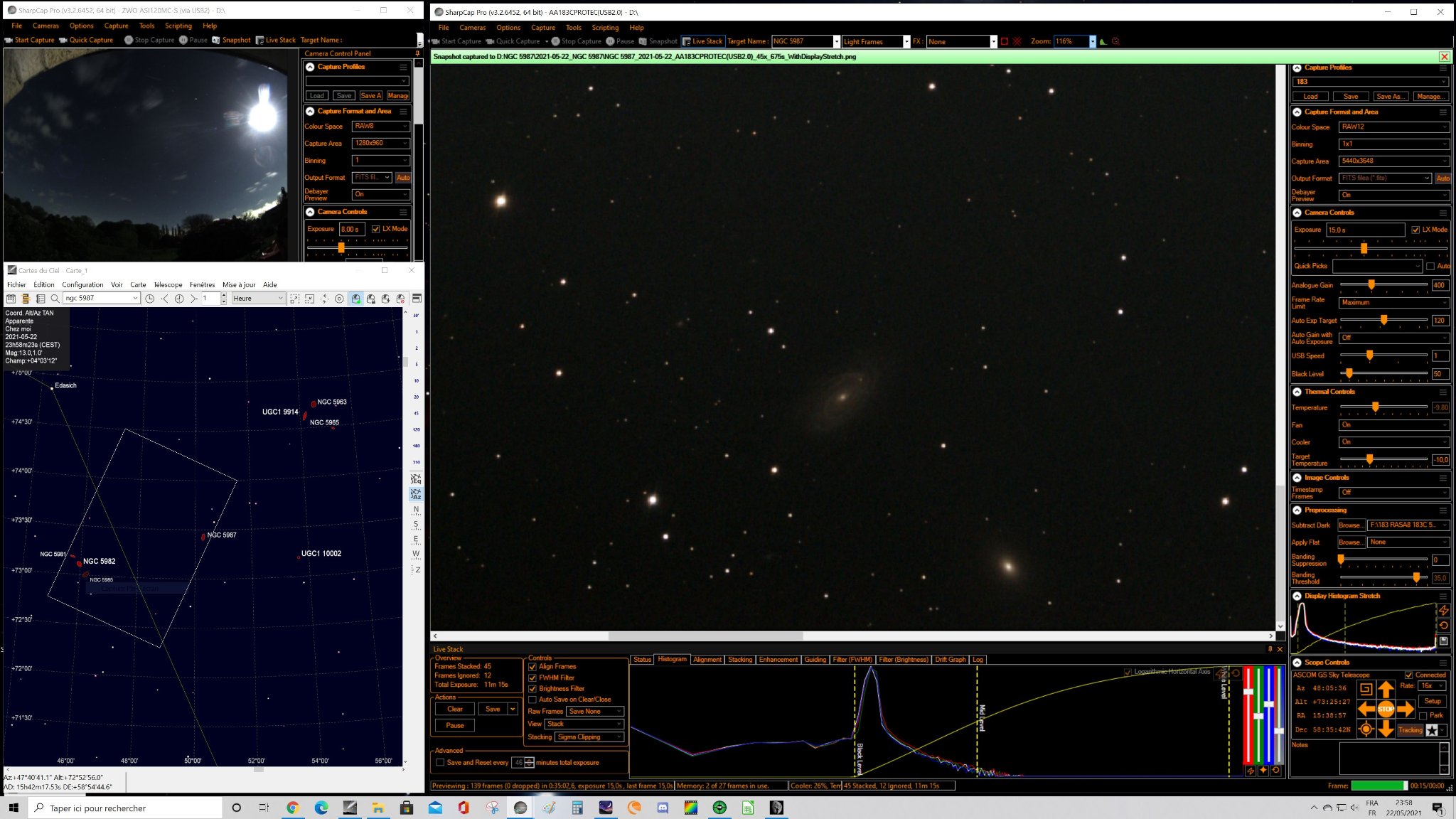Toggle the scope Connected checkbox

point(1408,675)
